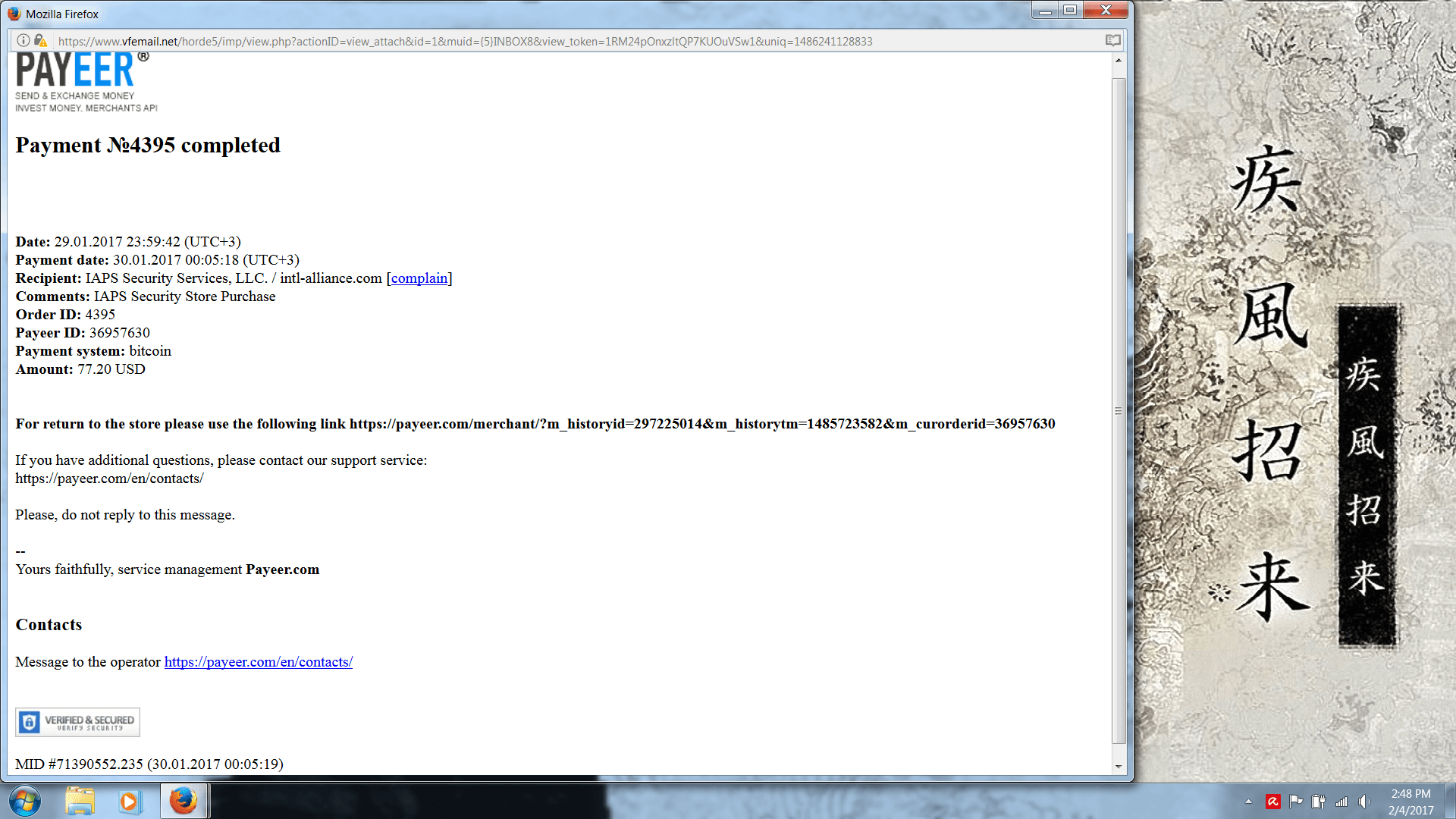Click 'IAPS Security Store Purchase' comment

184,297
